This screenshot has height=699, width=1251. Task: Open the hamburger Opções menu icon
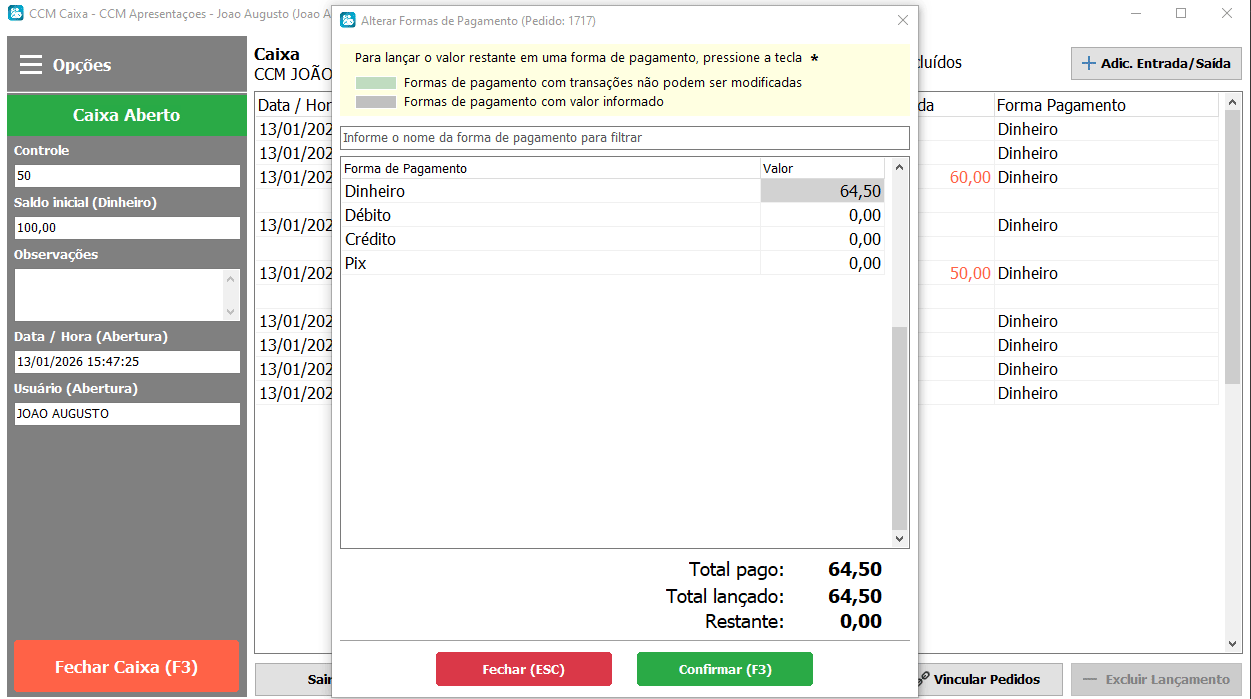point(31,65)
